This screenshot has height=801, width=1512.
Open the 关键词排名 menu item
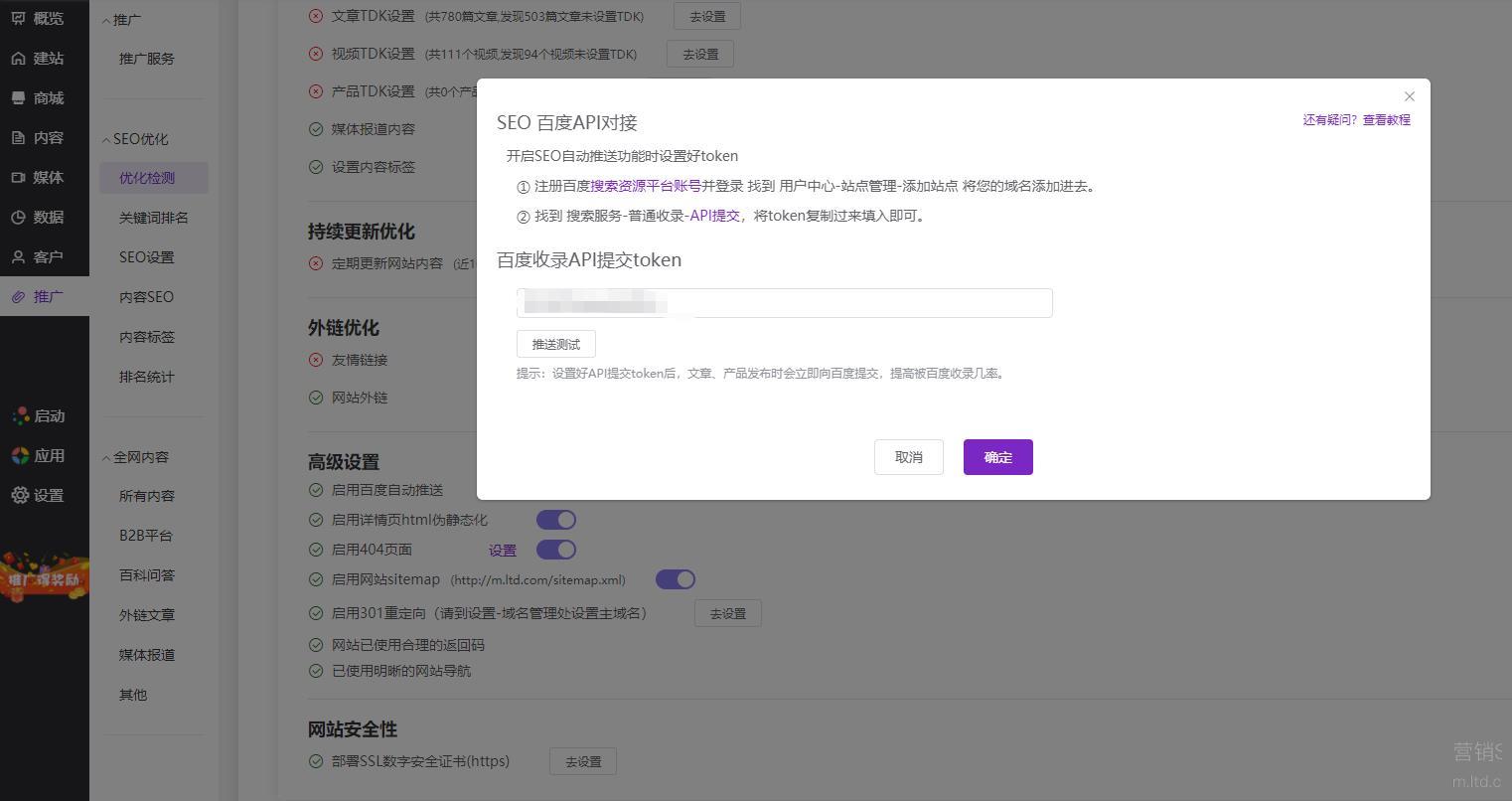click(x=153, y=218)
